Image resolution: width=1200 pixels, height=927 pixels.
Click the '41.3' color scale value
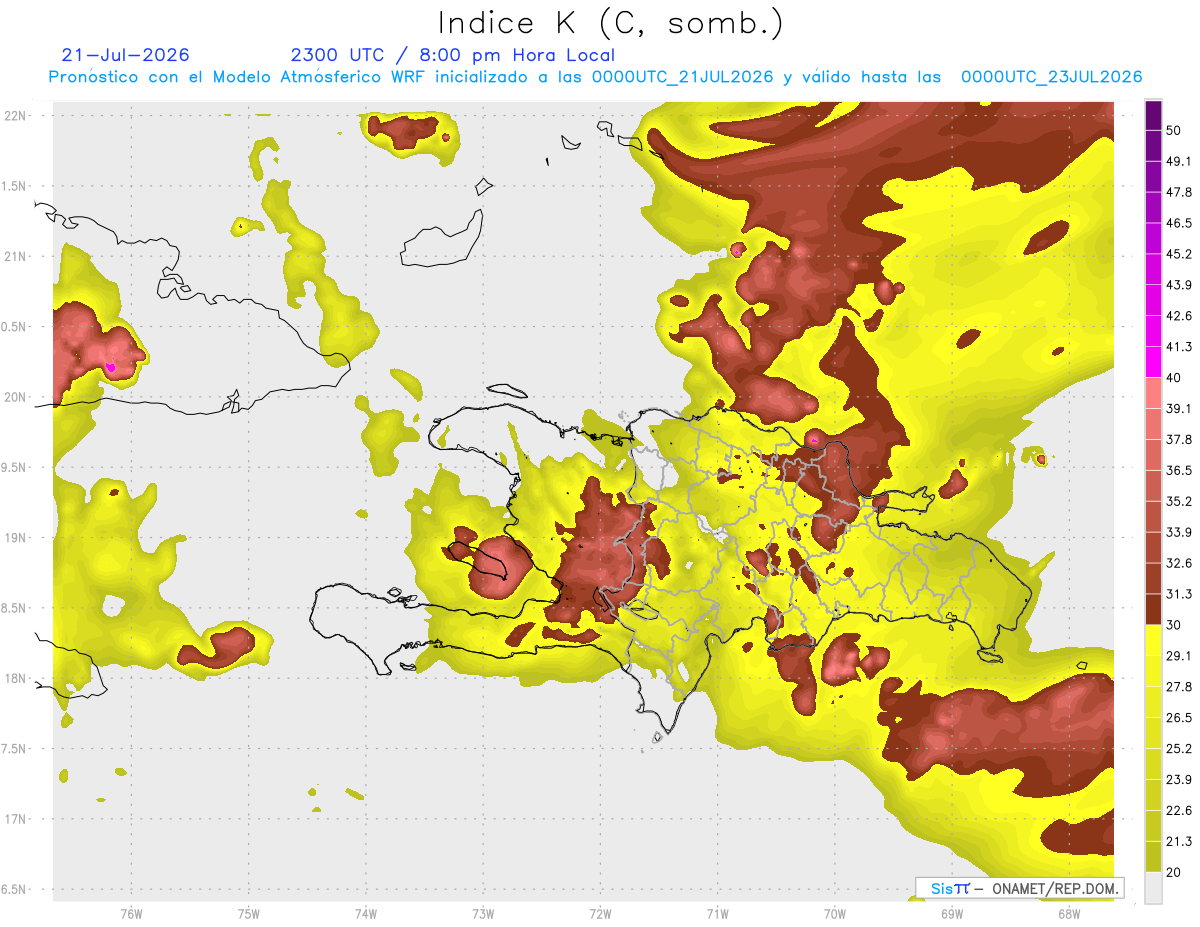tap(1179, 347)
